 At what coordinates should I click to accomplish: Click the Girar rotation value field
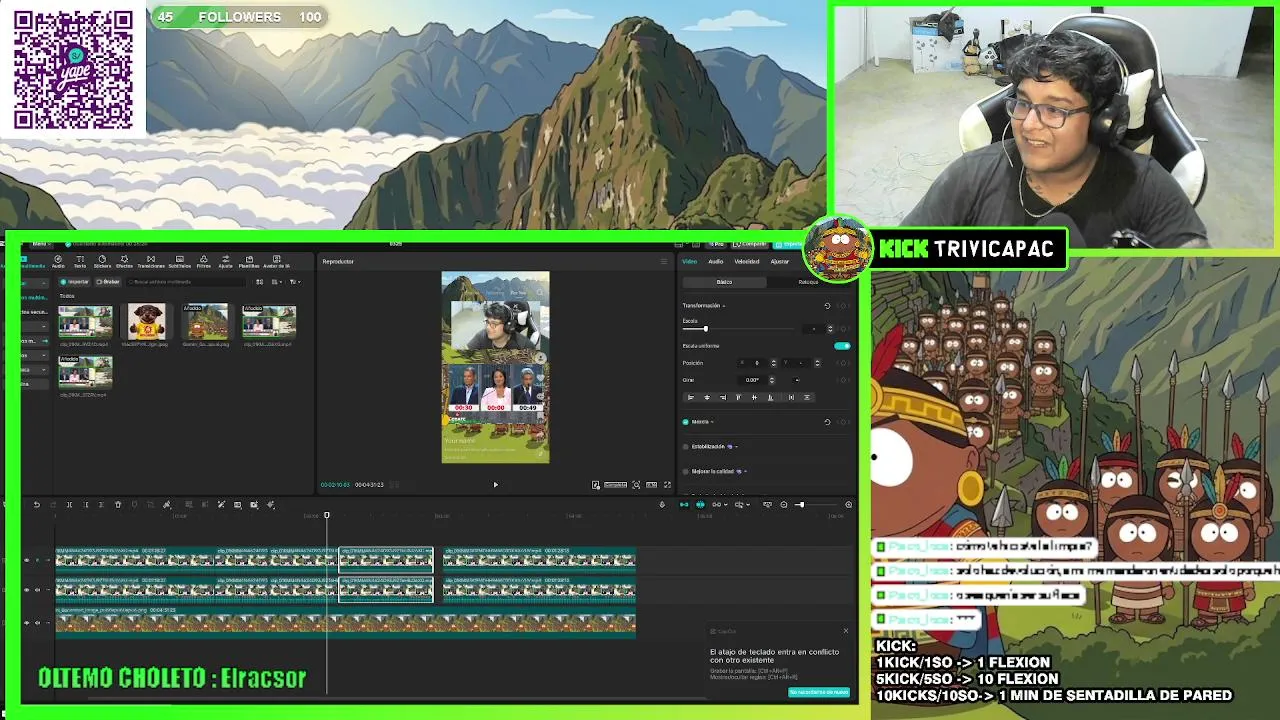point(752,380)
